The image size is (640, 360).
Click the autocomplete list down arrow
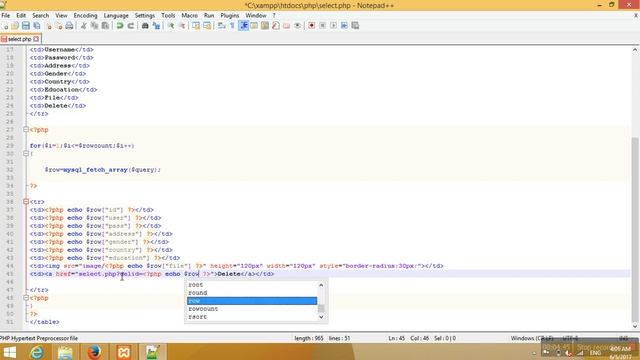tap(321, 317)
